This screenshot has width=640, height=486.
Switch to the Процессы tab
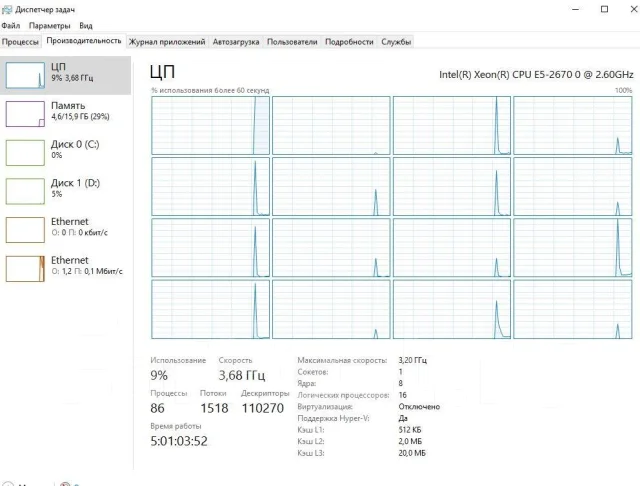pyautogui.click(x=20, y=42)
